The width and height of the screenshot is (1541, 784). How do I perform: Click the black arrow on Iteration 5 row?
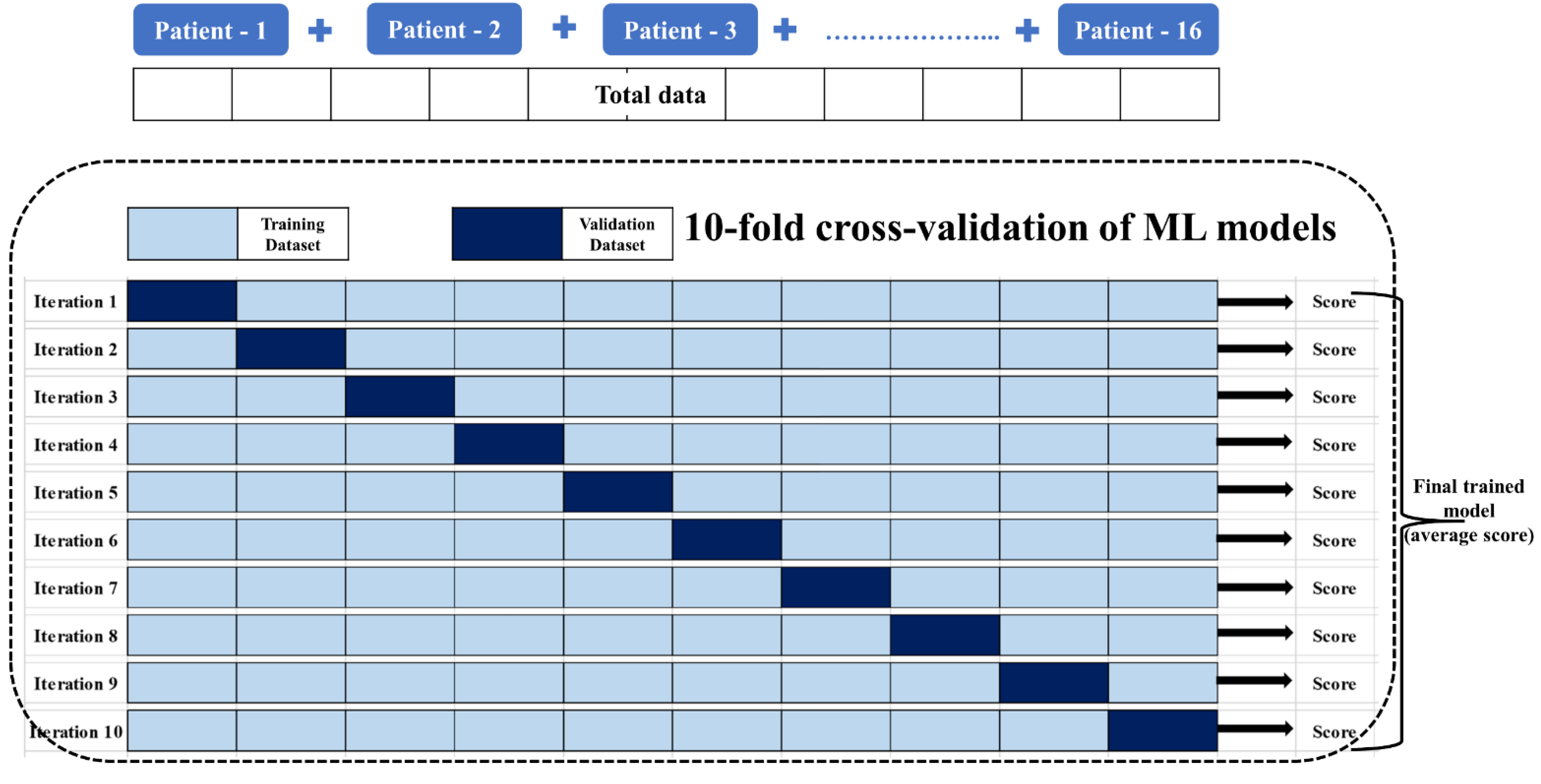click(x=1254, y=490)
